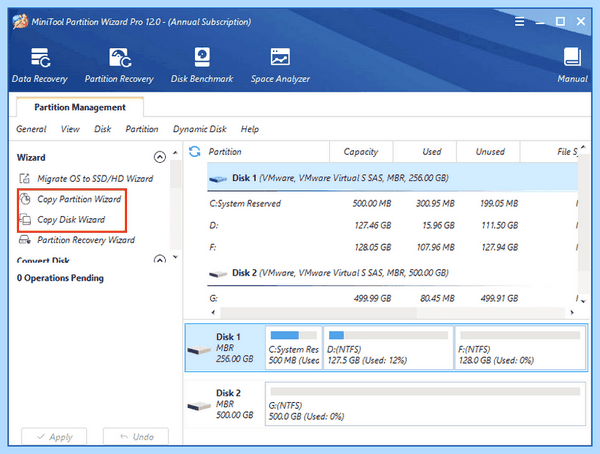Viewport: 600px width, 454px height.
Task: Open Data Recovery tool
Action: tap(40, 65)
